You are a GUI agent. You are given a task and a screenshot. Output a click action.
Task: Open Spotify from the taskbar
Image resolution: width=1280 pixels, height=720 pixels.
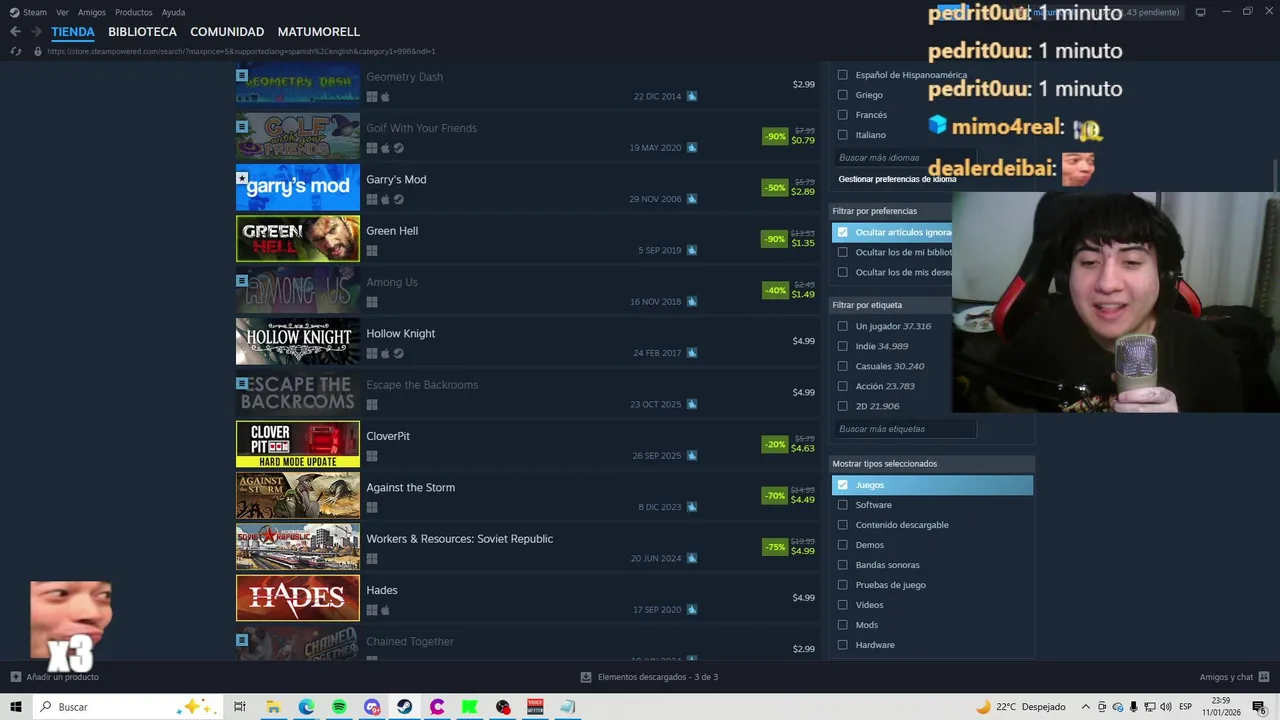point(339,707)
